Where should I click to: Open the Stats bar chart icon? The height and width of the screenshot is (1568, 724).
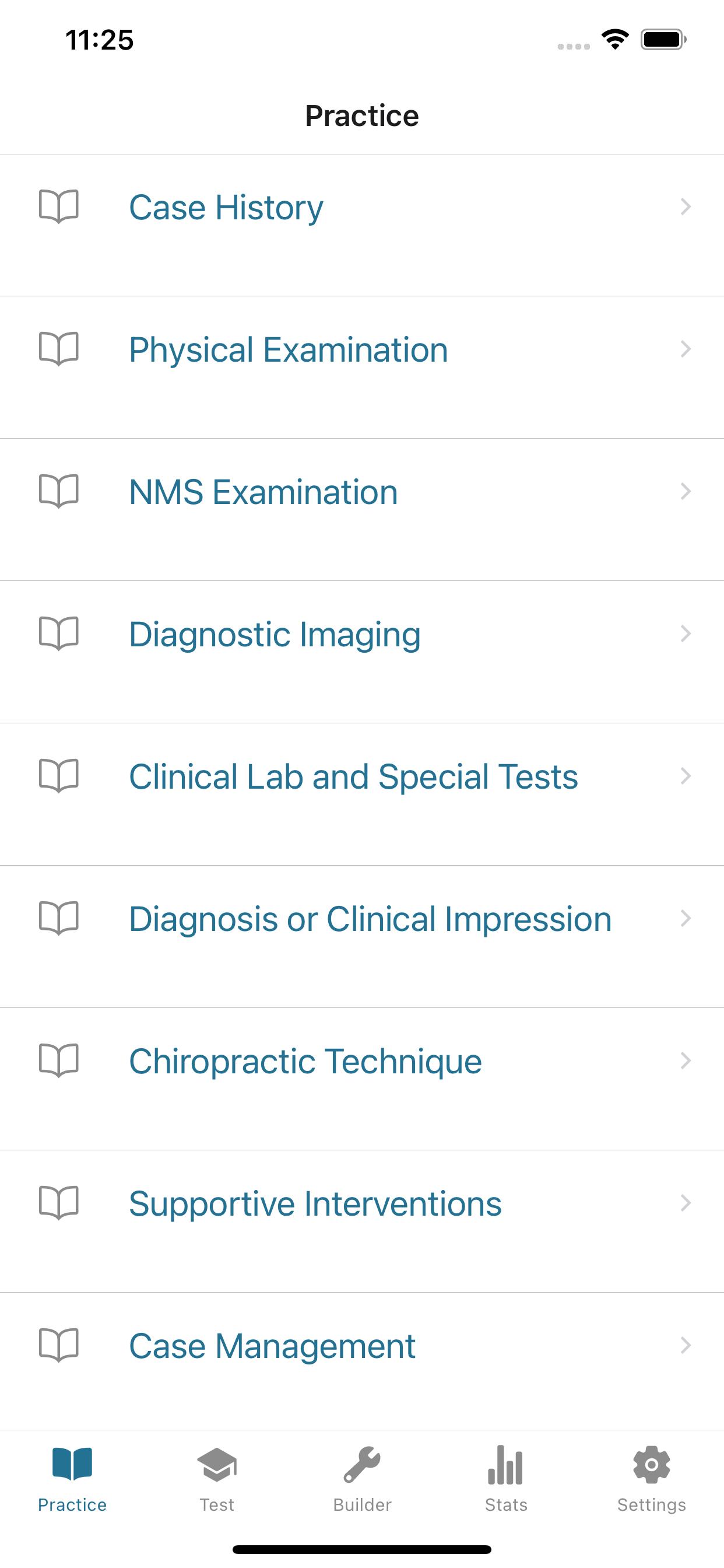505,1465
